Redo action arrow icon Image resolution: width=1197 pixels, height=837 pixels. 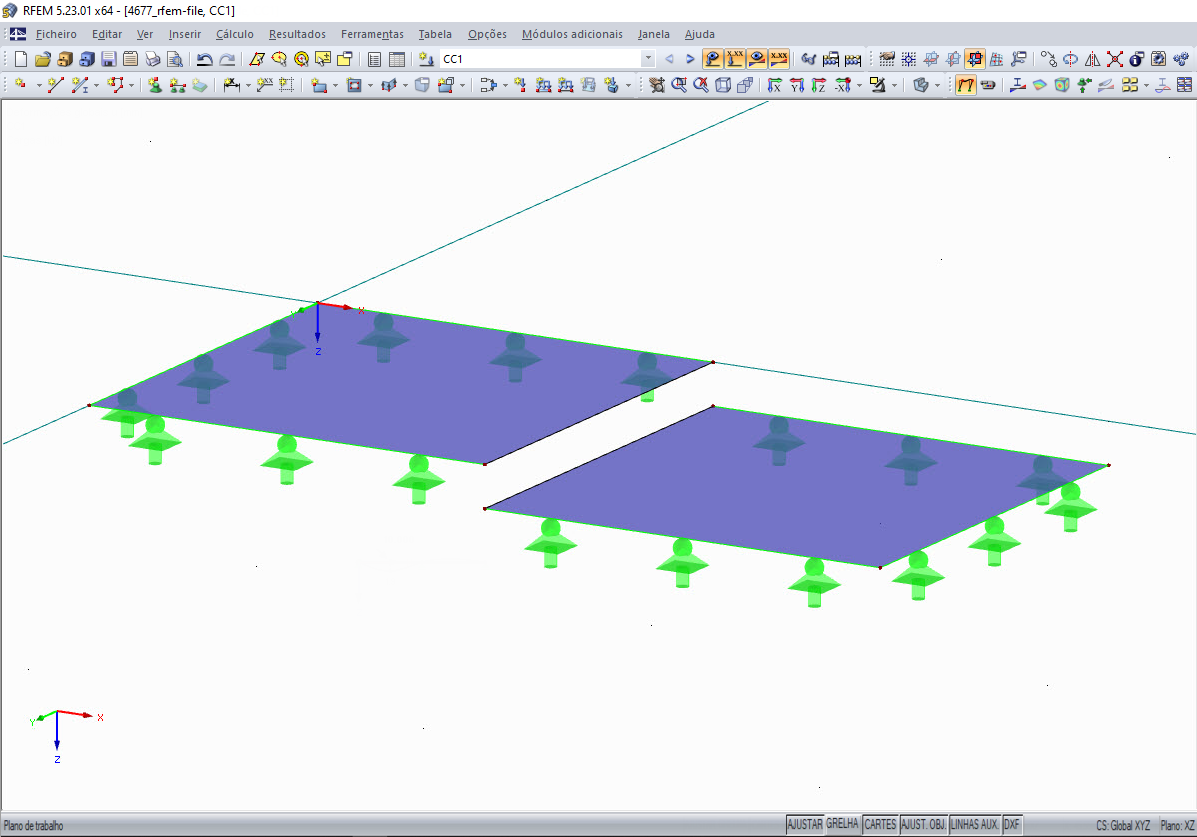coord(227,59)
